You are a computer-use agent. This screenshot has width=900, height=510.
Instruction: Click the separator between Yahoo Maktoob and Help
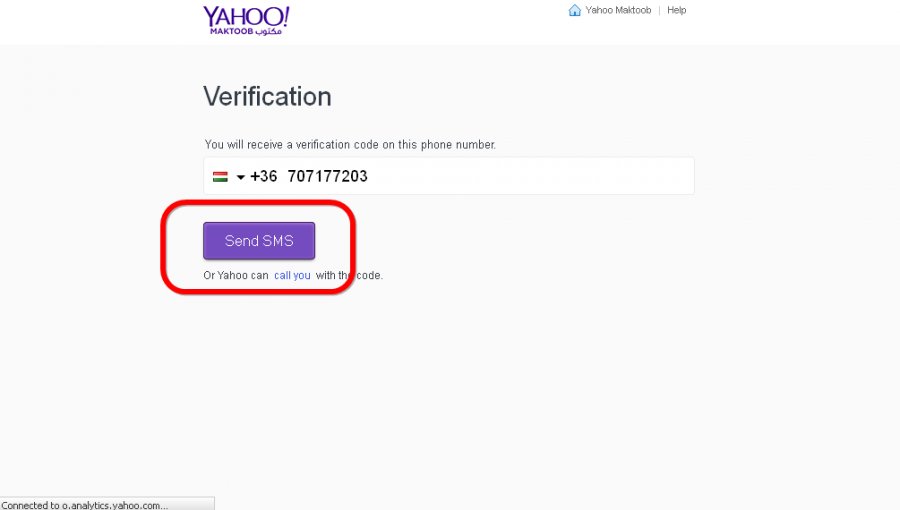pos(660,10)
